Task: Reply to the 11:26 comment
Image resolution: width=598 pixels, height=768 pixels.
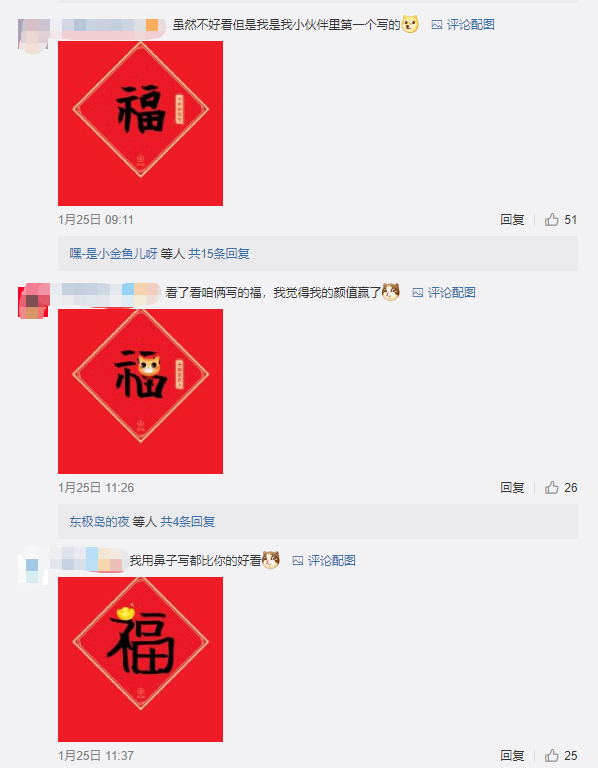Action: (512, 487)
